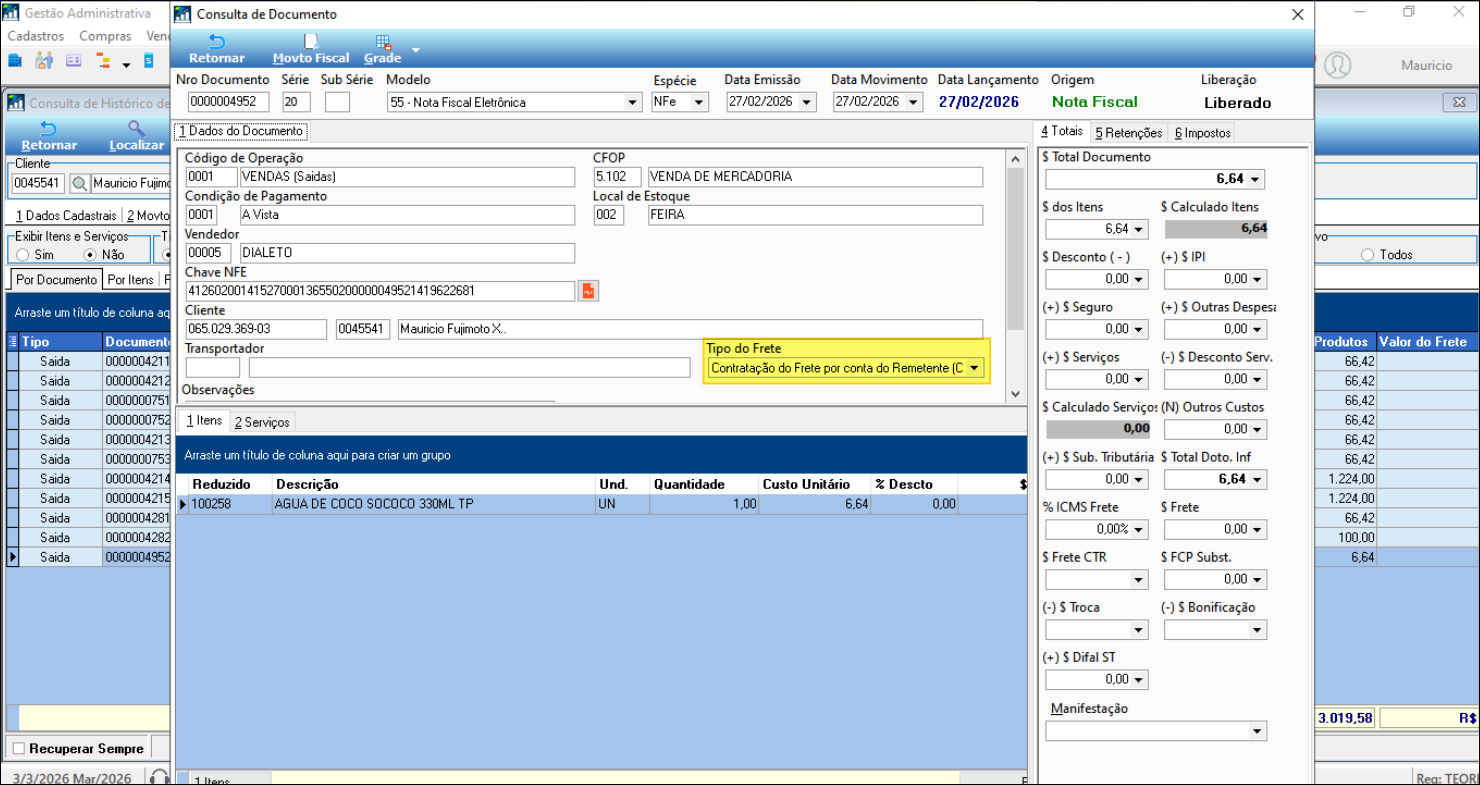1480x785 pixels.
Task: Open the PDF icon beside Chave NFE
Action: tap(588, 291)
